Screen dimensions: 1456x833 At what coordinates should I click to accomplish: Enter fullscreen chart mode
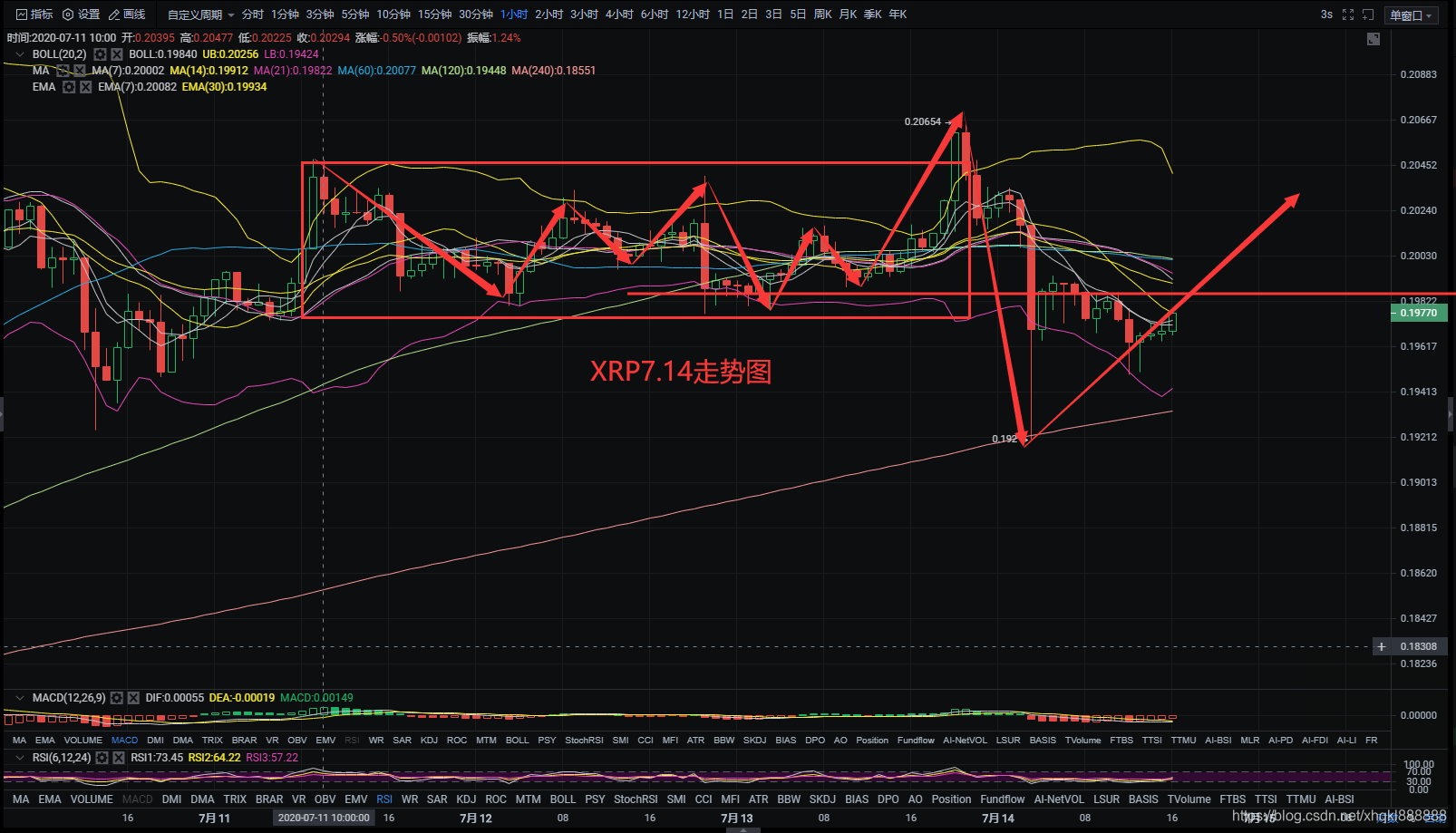click(x=1348, y=15)
